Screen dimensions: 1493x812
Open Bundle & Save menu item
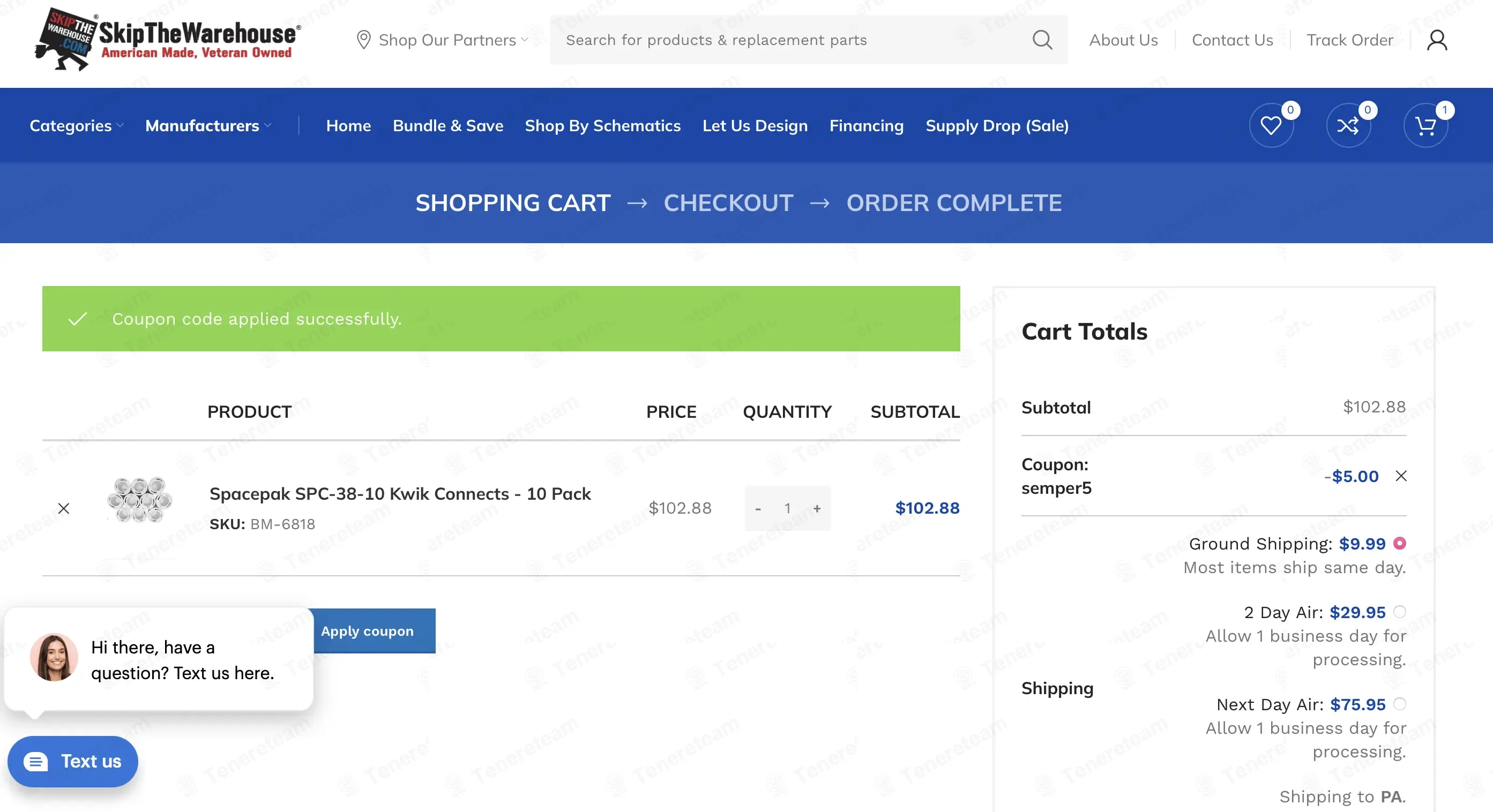pyautogui.click(x=447, y=126)
